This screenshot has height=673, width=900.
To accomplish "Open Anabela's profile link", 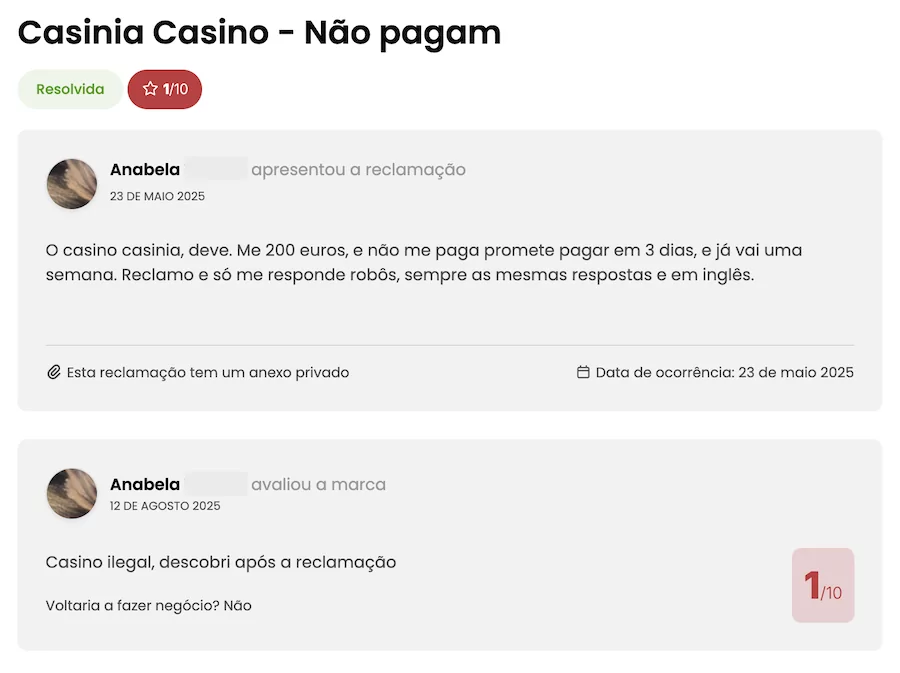I will click(x=145, y=169).
